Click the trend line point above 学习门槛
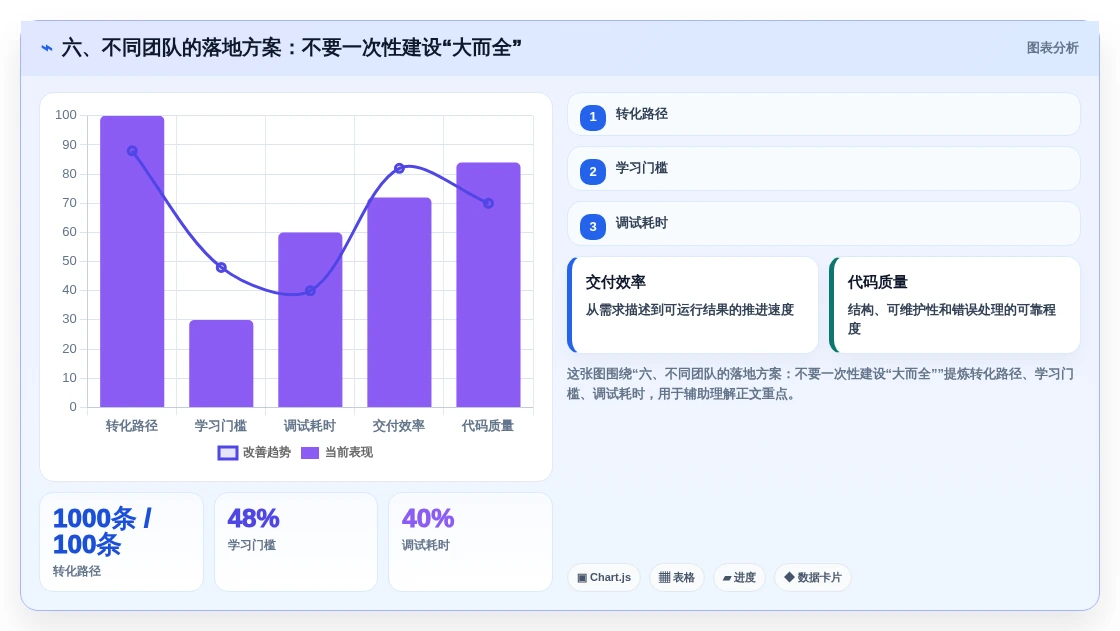This screenshot has height=631, width=1120. [x=221, y=267]
